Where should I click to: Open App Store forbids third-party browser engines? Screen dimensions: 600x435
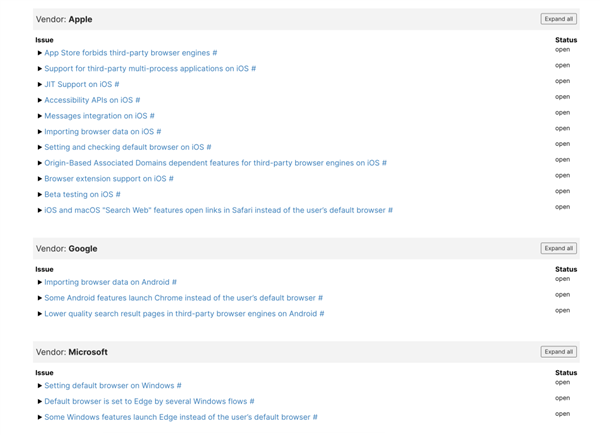(126, 53)
